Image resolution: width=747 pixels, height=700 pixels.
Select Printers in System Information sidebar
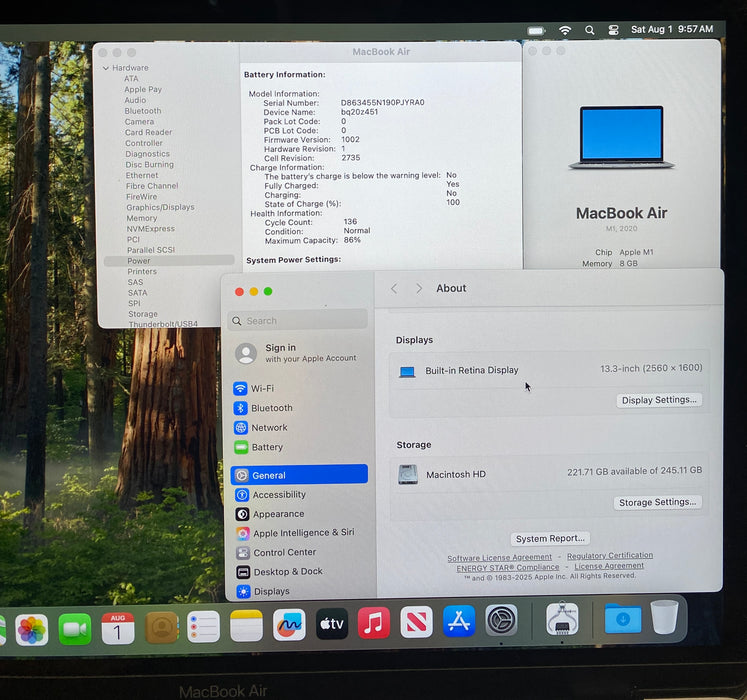142,272
